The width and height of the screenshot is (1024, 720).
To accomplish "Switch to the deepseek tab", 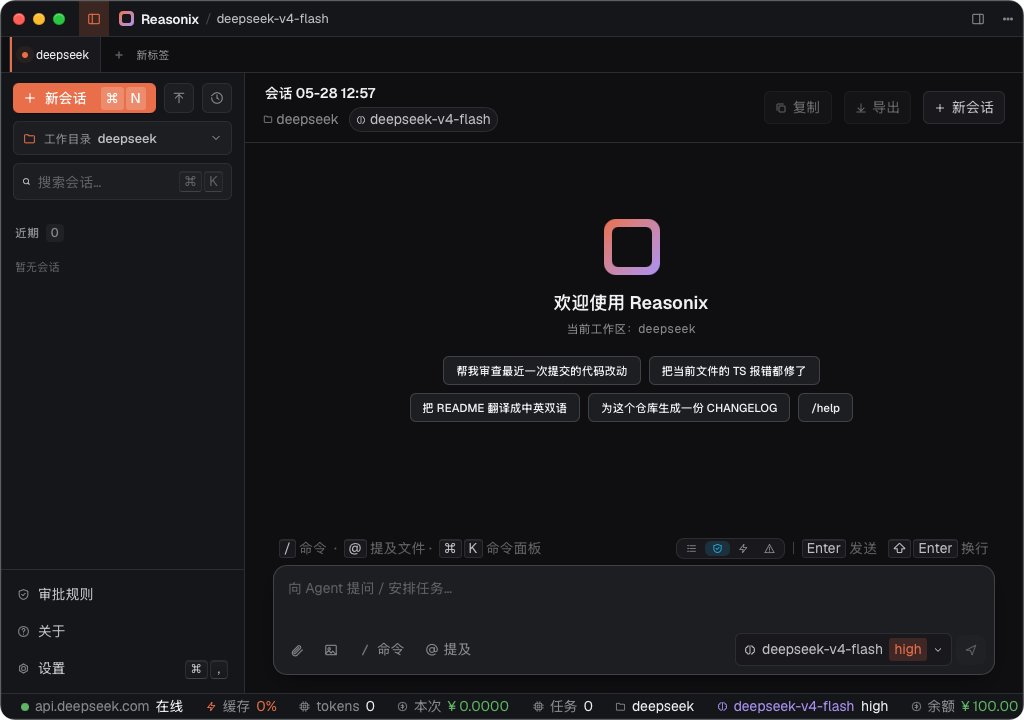I will [56, 55].
